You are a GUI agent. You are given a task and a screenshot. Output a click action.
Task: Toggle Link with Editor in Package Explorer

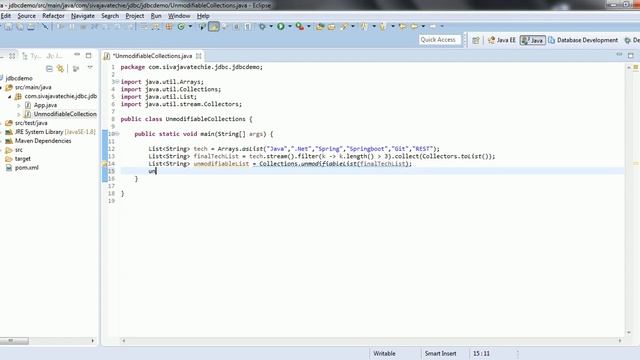(x=60, y=69)
